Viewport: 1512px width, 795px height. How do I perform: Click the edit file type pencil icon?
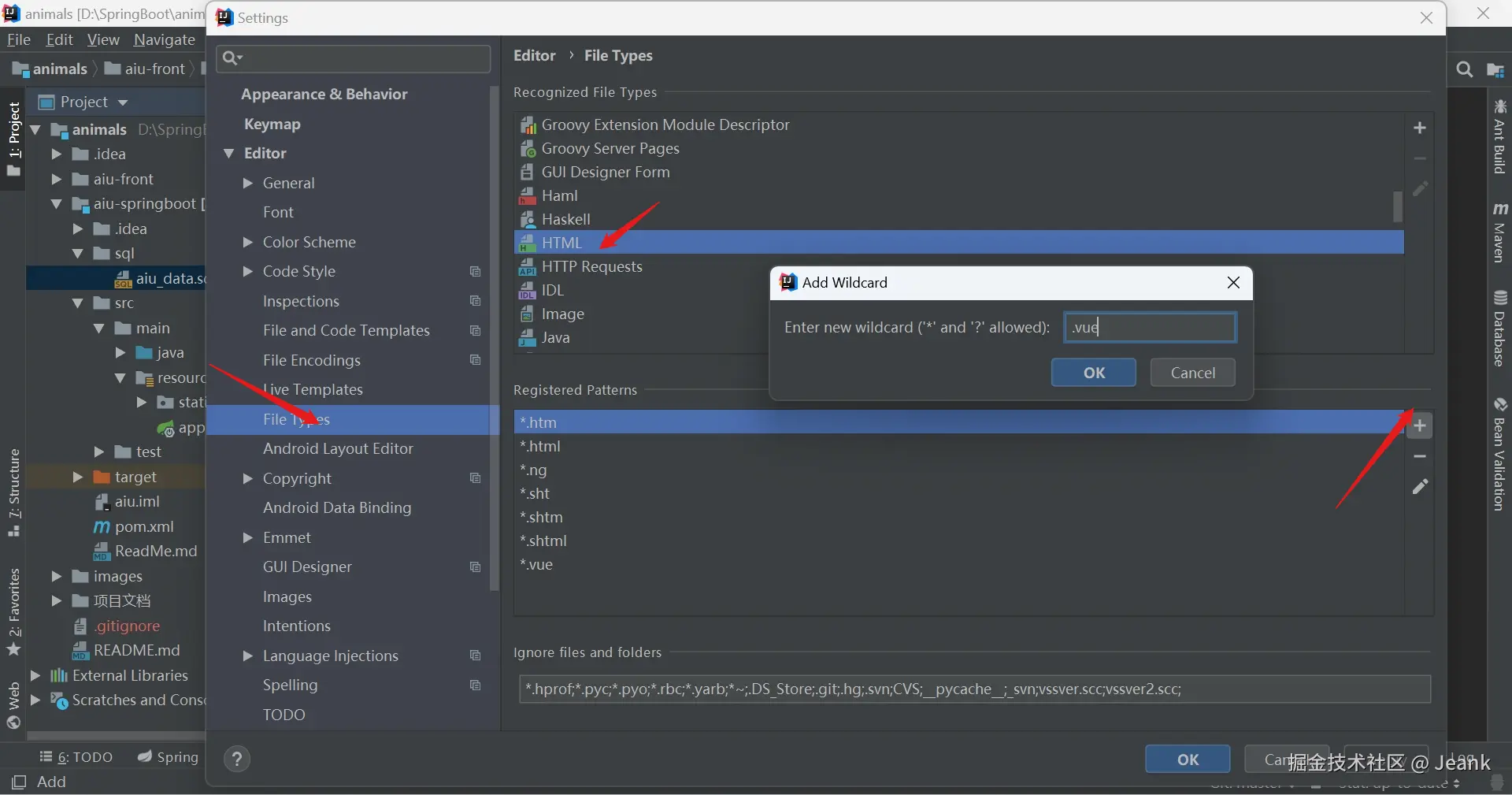(x=1420, y=189)
